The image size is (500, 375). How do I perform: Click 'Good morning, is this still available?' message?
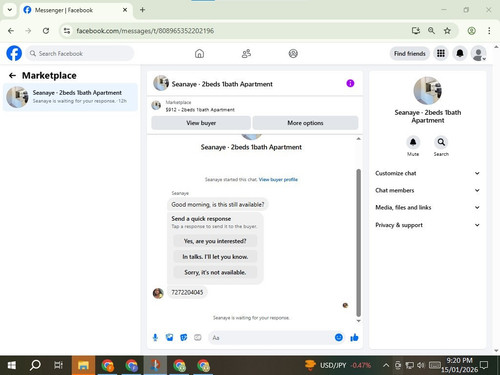click(218, 204)
